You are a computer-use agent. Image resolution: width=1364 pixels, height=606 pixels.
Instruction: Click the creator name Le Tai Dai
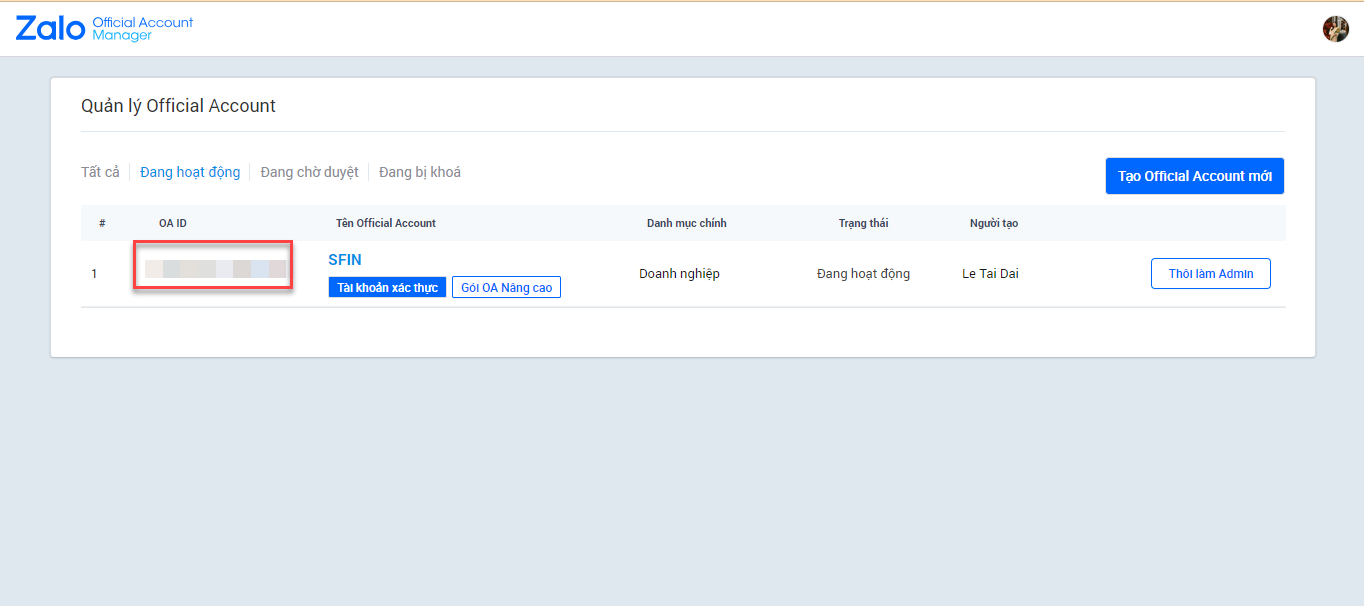tap(990, 274)
